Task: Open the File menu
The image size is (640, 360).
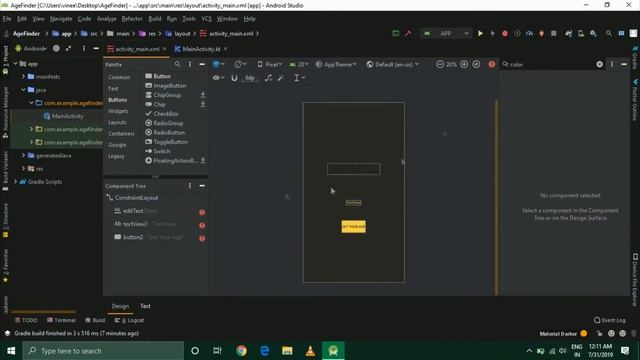Action: (x=7, y=19)
